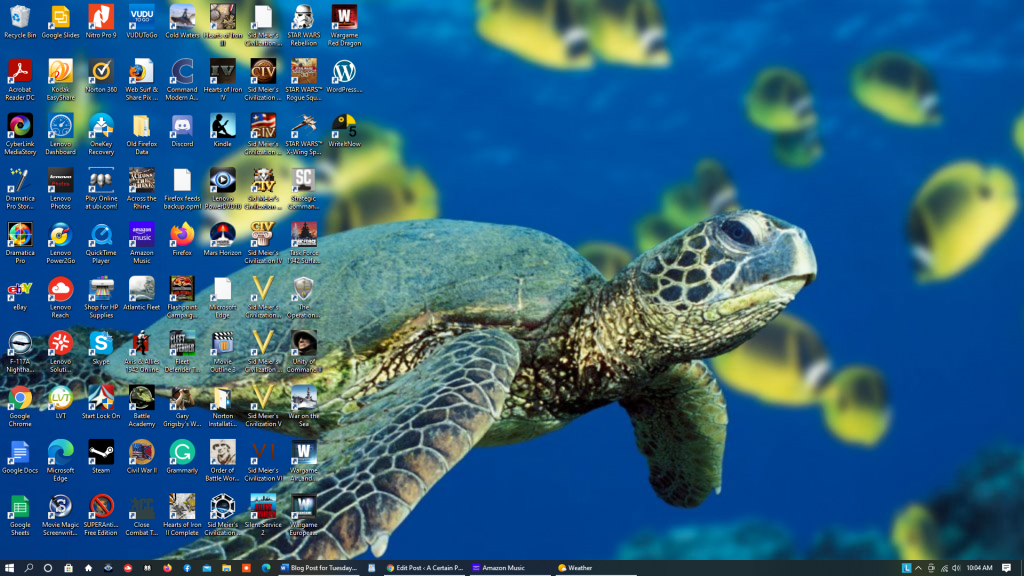Open the Grammarly desktop icon
Image resolution: width=1024 pixels, height=576 pixels.
pyautogui.click(x=182, y=452)
